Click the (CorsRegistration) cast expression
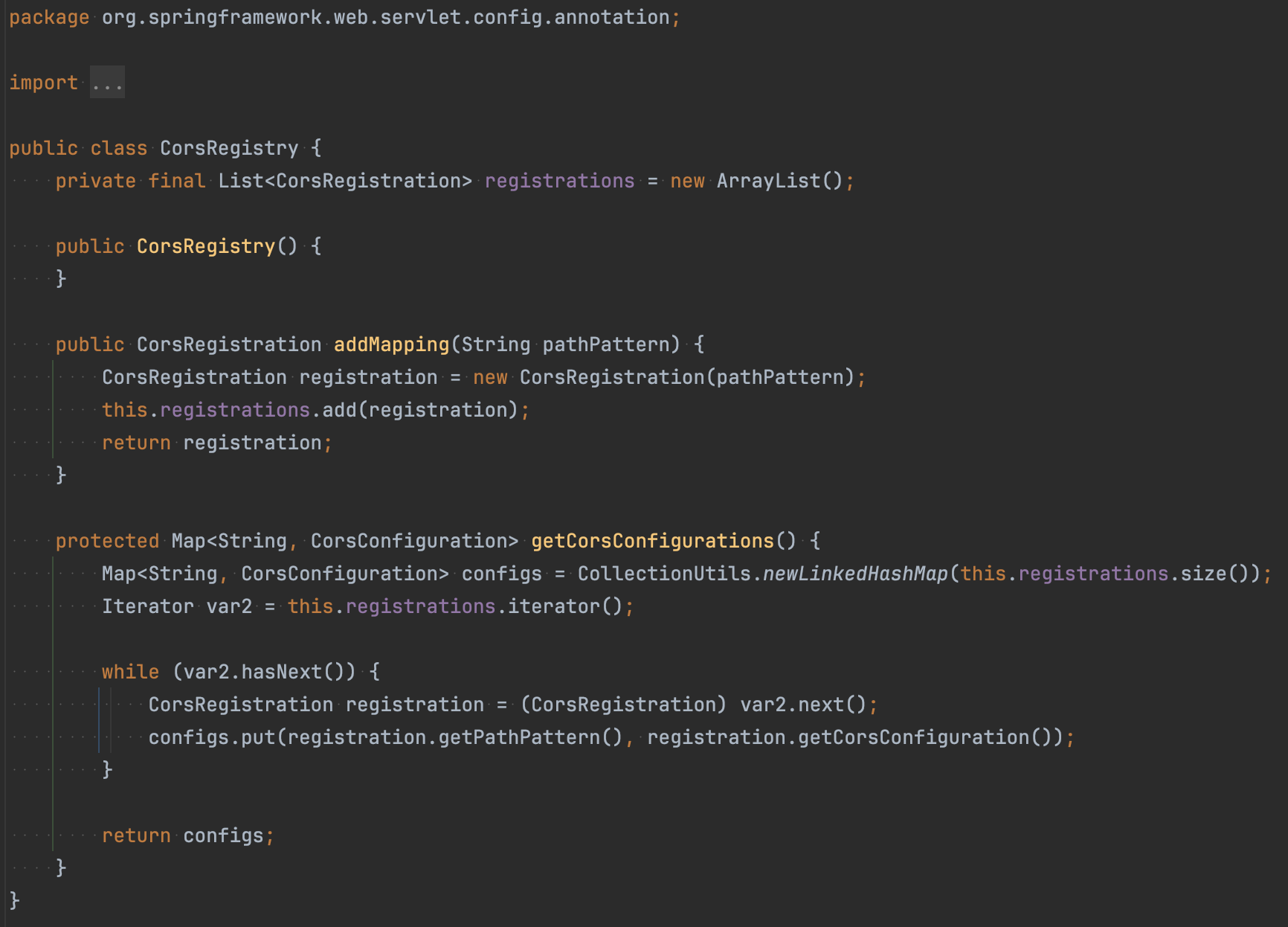Viewport: 1288px width, 927px height. [x=623, y=705]
